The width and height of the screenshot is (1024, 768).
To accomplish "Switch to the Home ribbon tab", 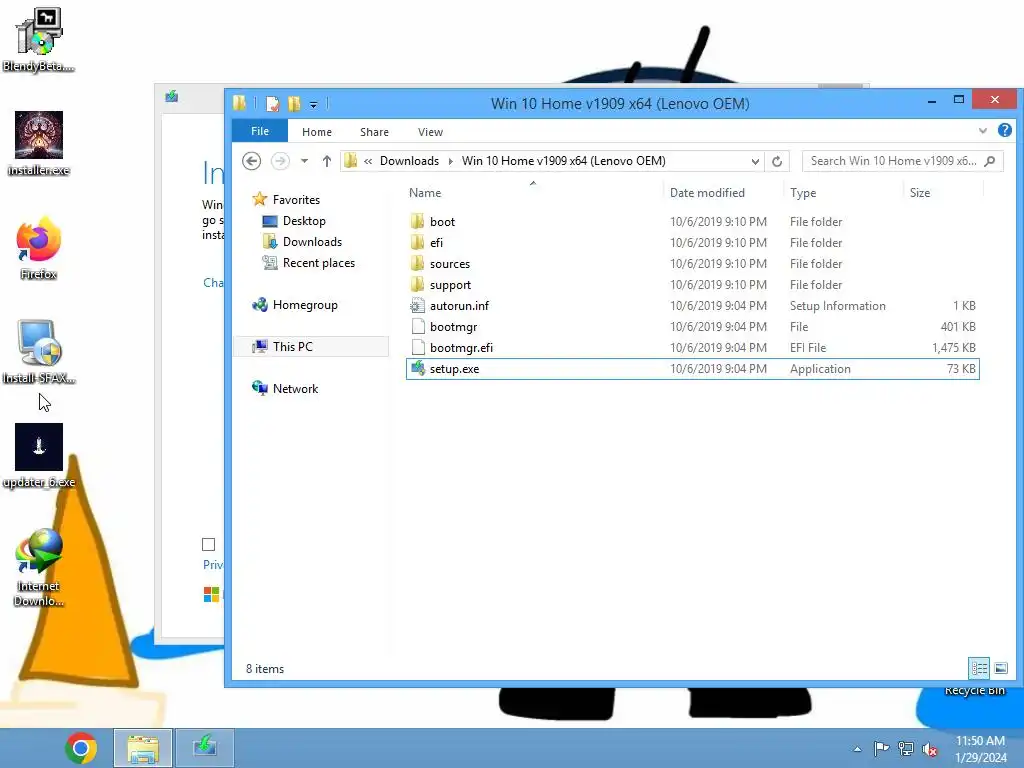I will pyautogui.click(x=317, y=132).
